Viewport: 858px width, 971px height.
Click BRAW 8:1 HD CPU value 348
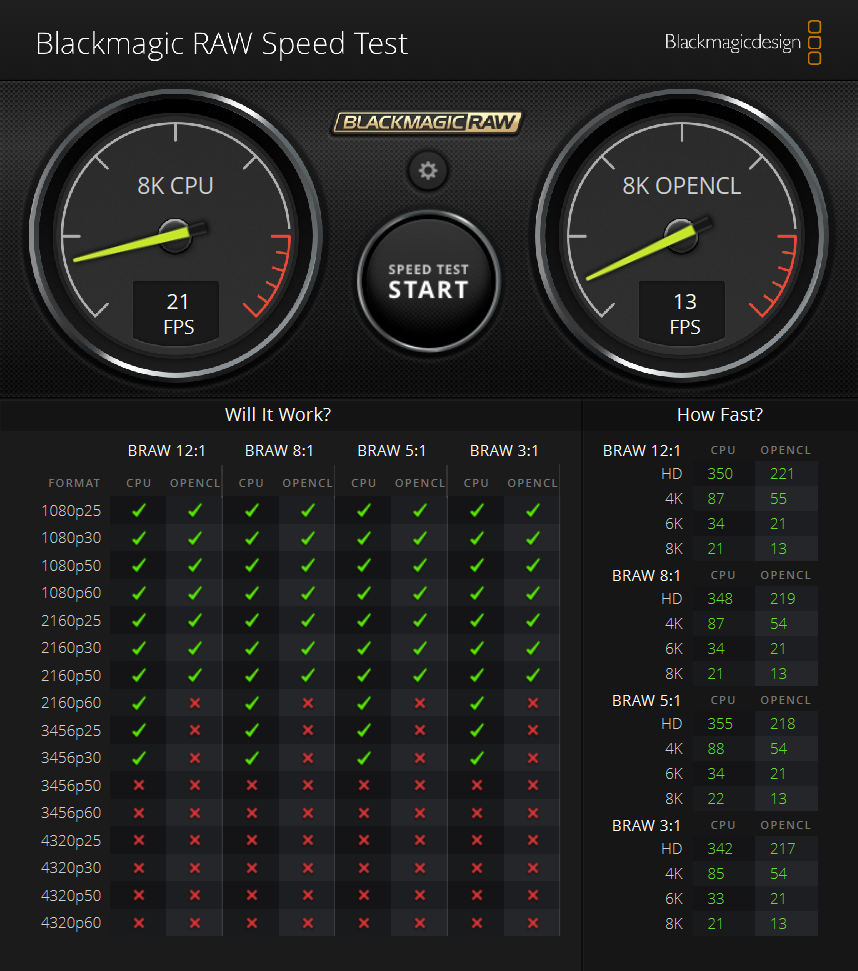pyautogui.click(x=720, y=599)
